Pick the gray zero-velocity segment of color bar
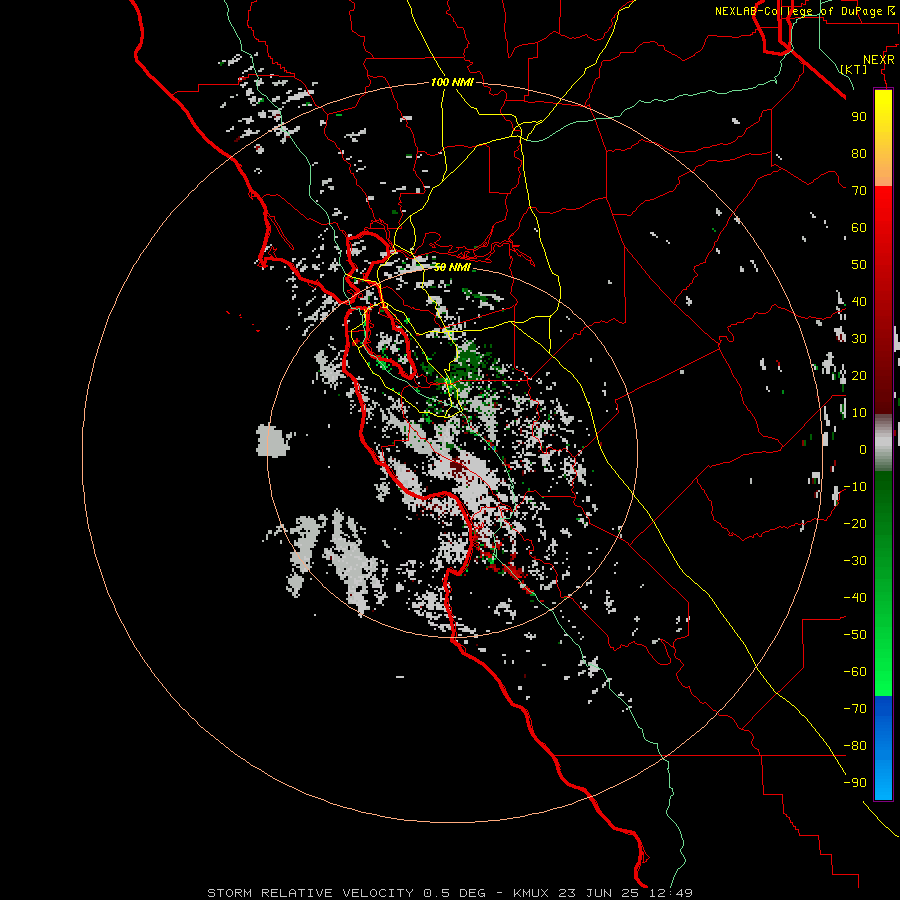The image size is (900, 900). [883, 443]
